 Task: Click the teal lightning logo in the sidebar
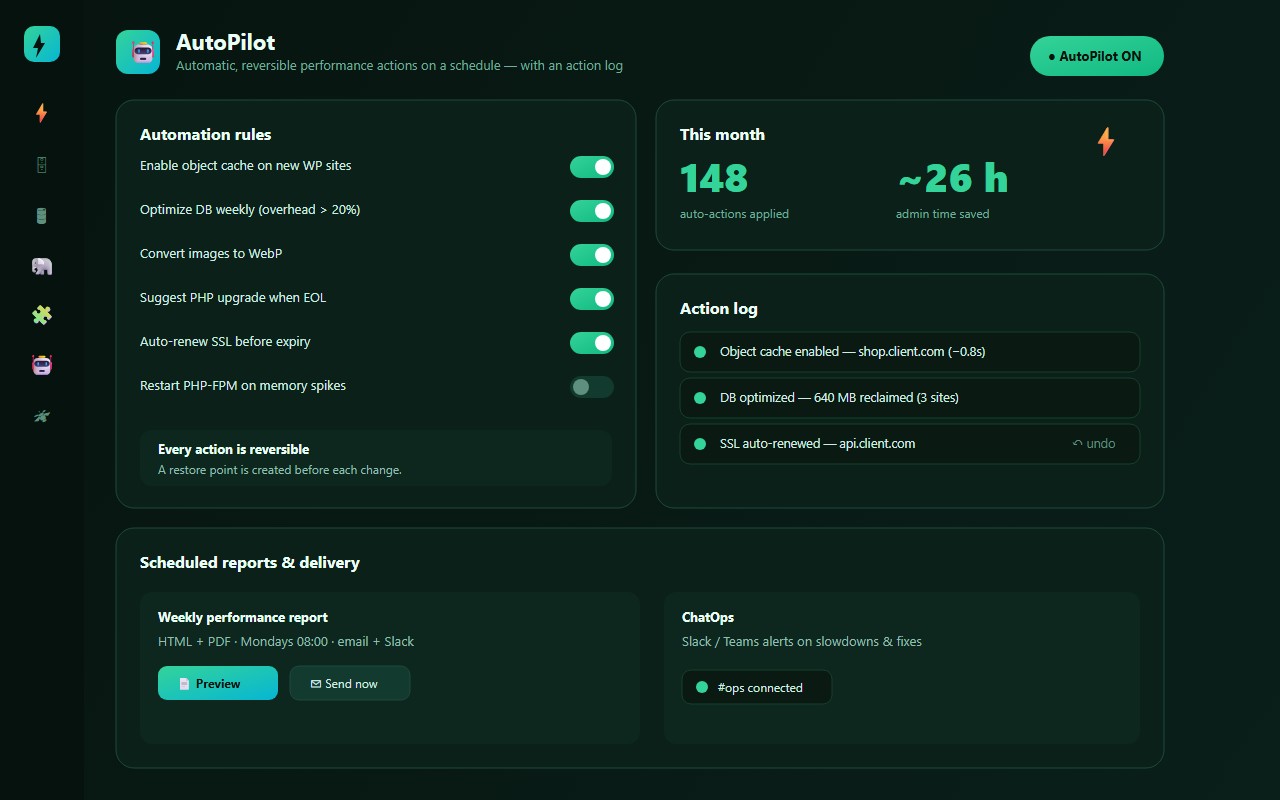coord(42,44)
